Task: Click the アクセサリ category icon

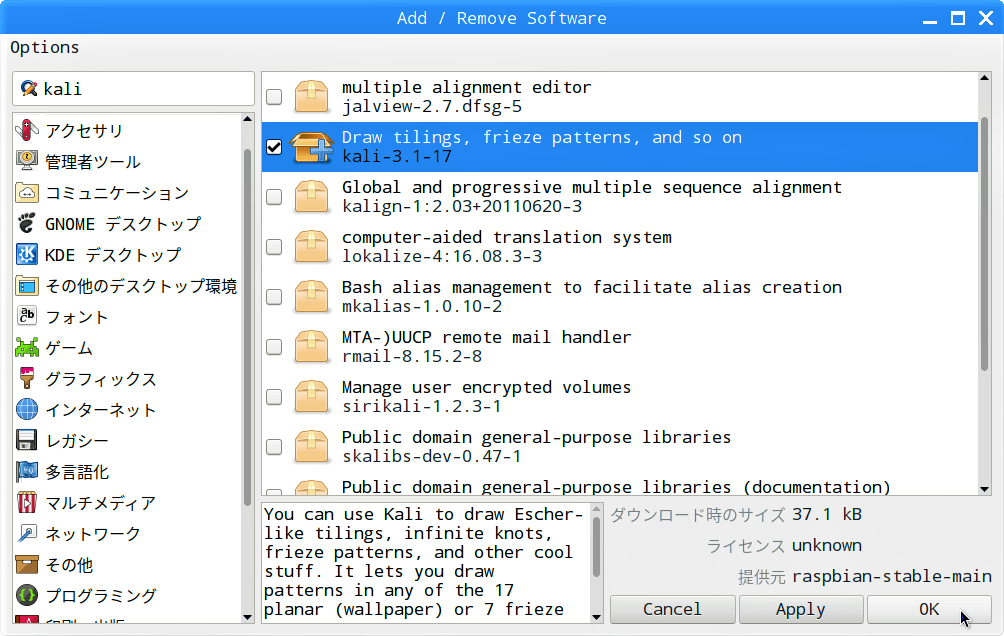Action: coord(27,130)
